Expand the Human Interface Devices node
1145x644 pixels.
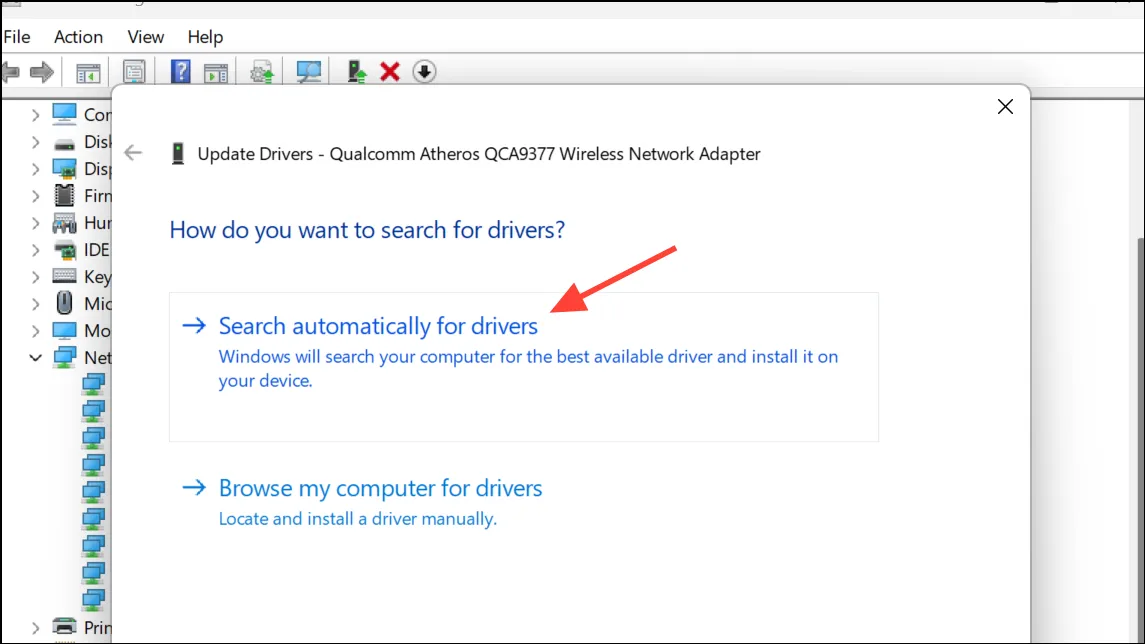click(35, 223)
